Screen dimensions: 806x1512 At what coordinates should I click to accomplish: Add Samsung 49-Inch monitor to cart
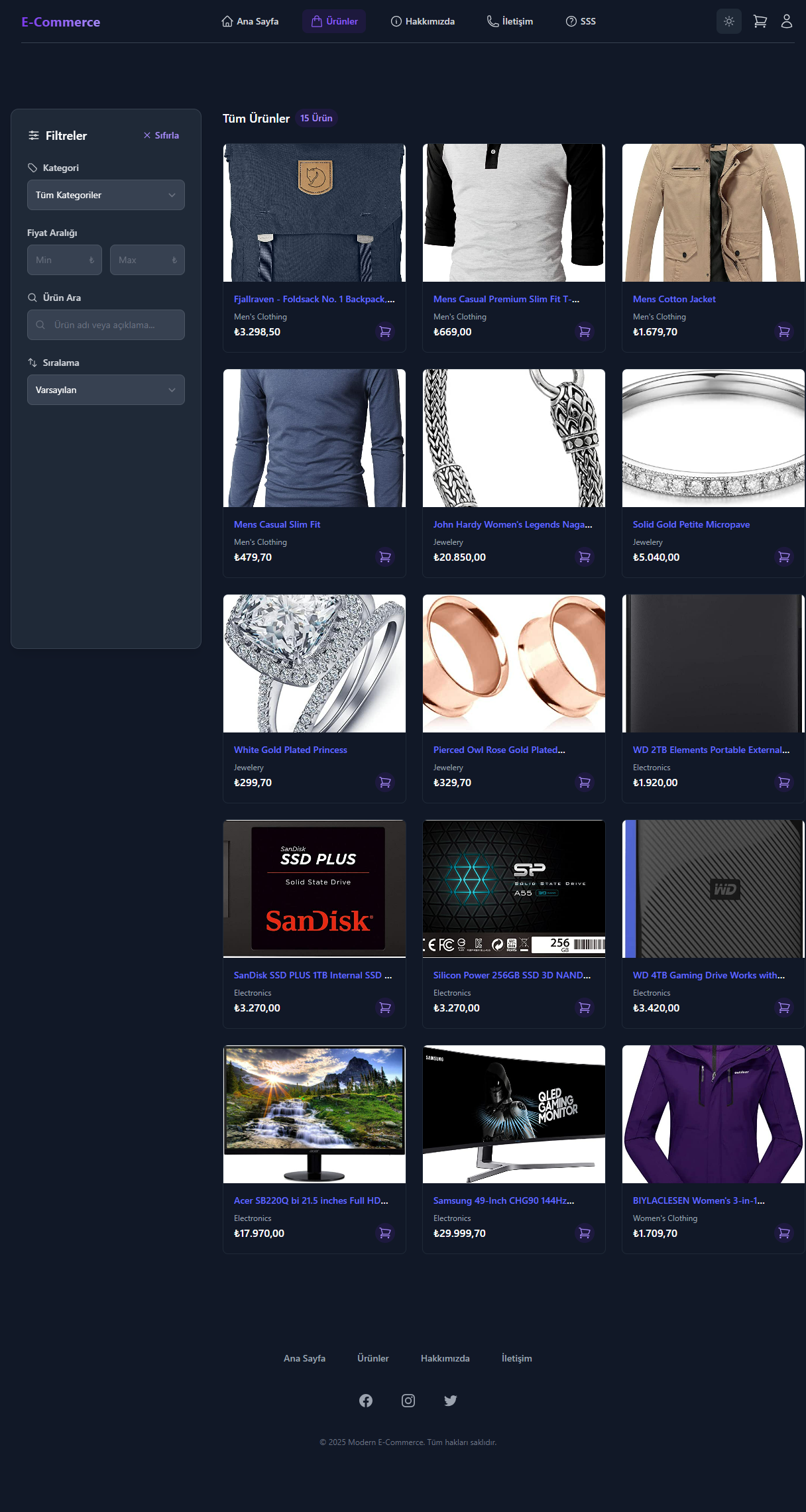(584, 1233)
